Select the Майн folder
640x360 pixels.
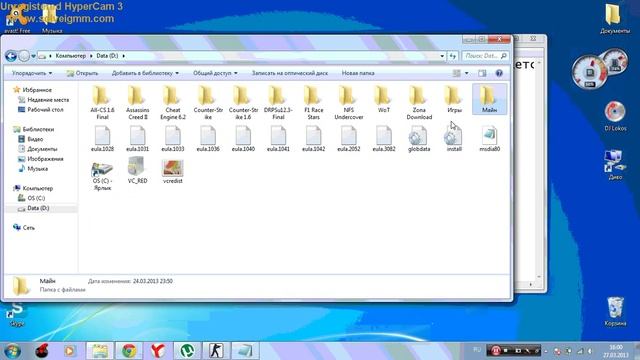[489, 99]
